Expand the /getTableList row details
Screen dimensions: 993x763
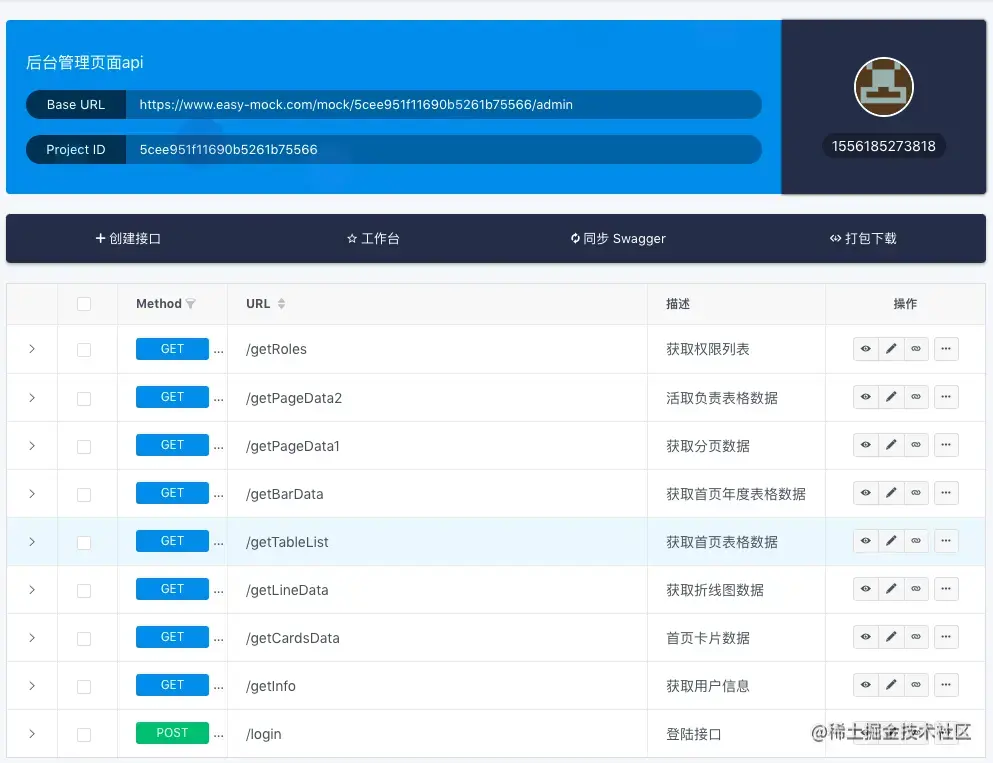(x=32, y=542)
